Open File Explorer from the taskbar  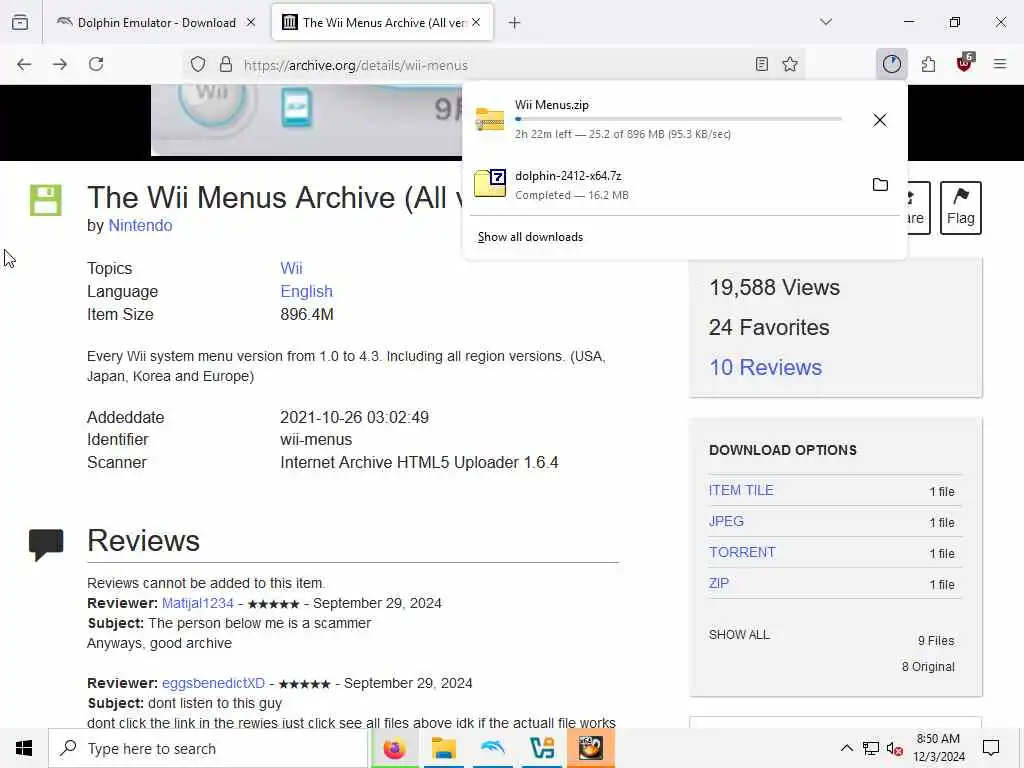tap(443, 748)
